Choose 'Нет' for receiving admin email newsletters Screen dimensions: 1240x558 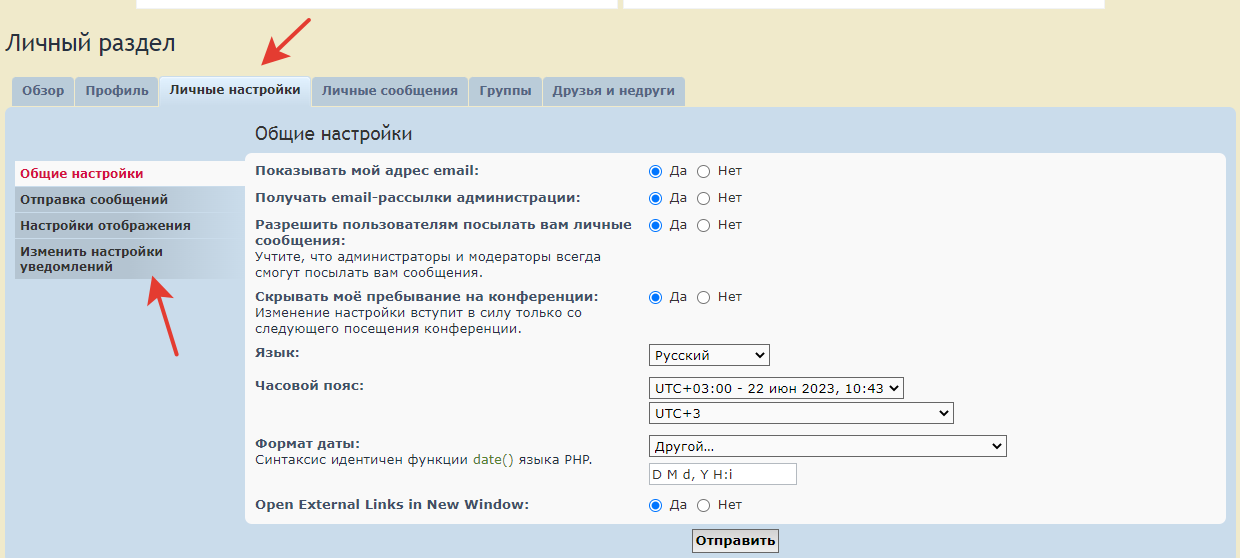tap(703, 198)
